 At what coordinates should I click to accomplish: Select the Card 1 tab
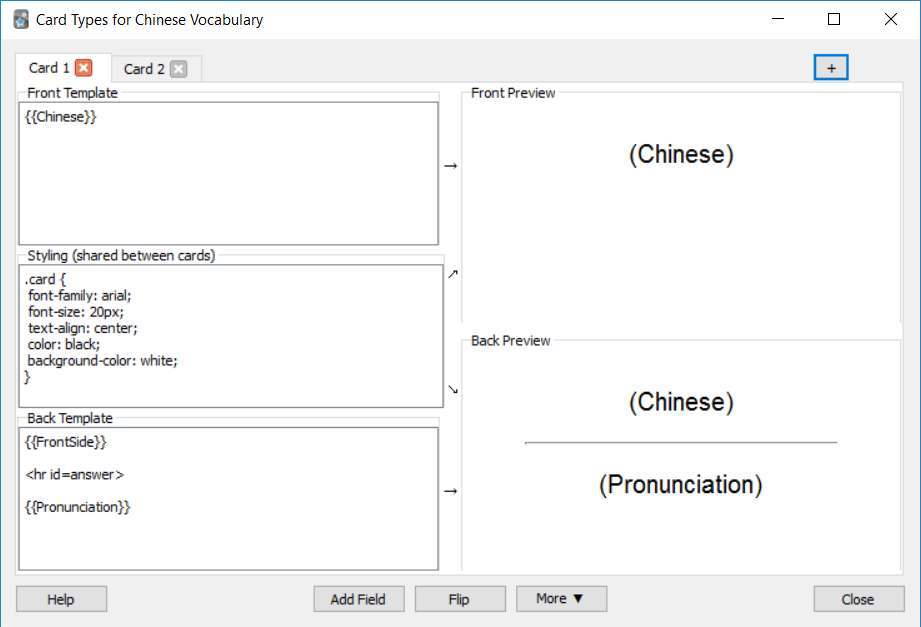[x=48, y=68]
